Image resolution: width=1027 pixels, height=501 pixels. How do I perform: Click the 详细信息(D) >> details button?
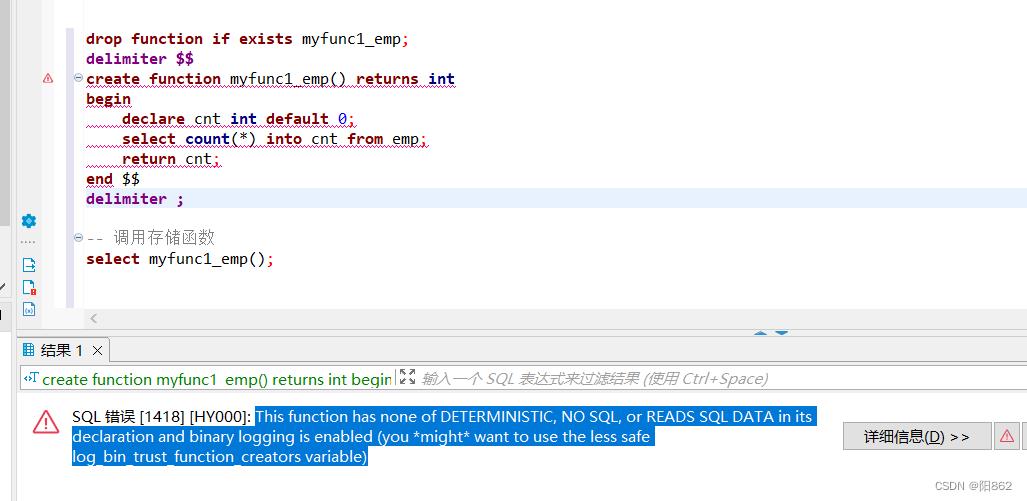point(916,437)
